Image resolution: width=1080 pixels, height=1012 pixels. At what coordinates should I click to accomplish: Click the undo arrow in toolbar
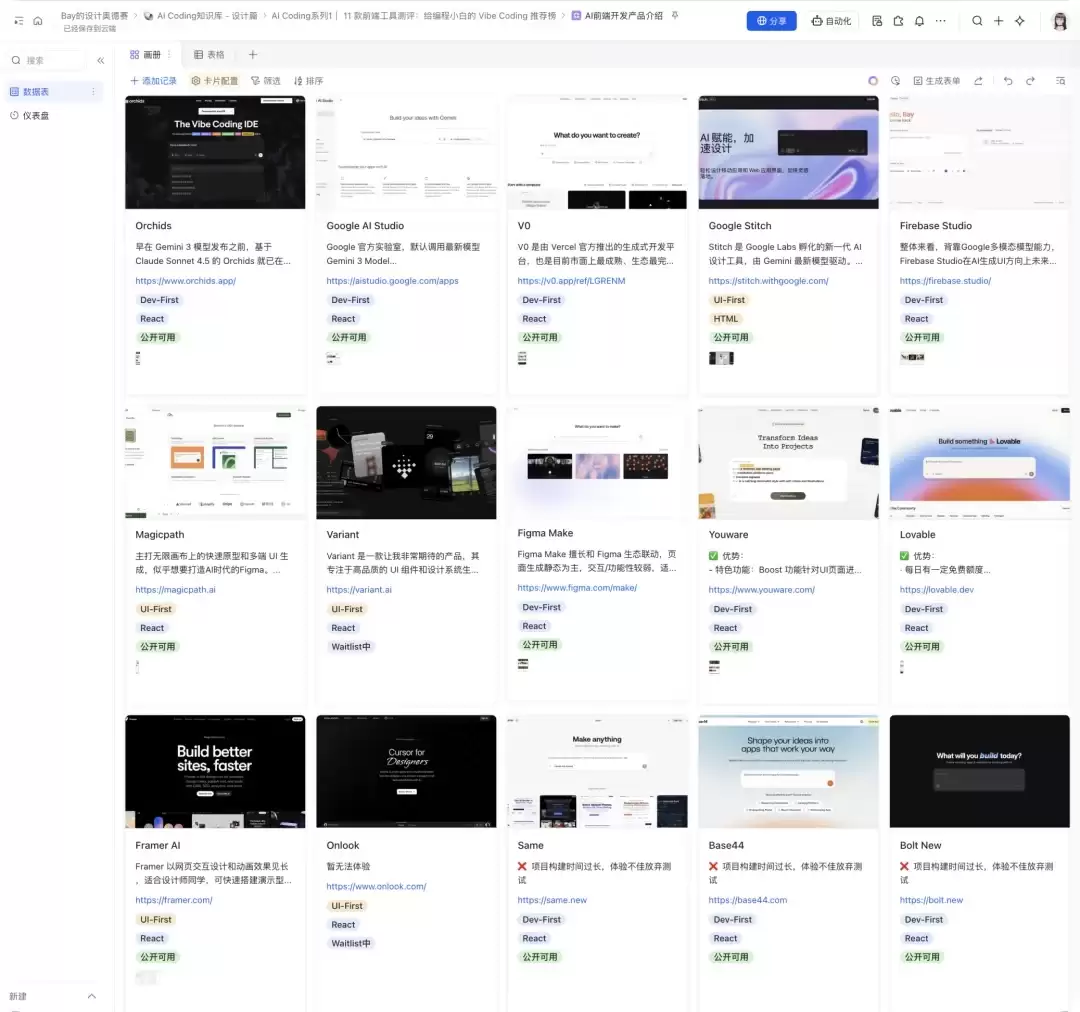pos(1008,81)
